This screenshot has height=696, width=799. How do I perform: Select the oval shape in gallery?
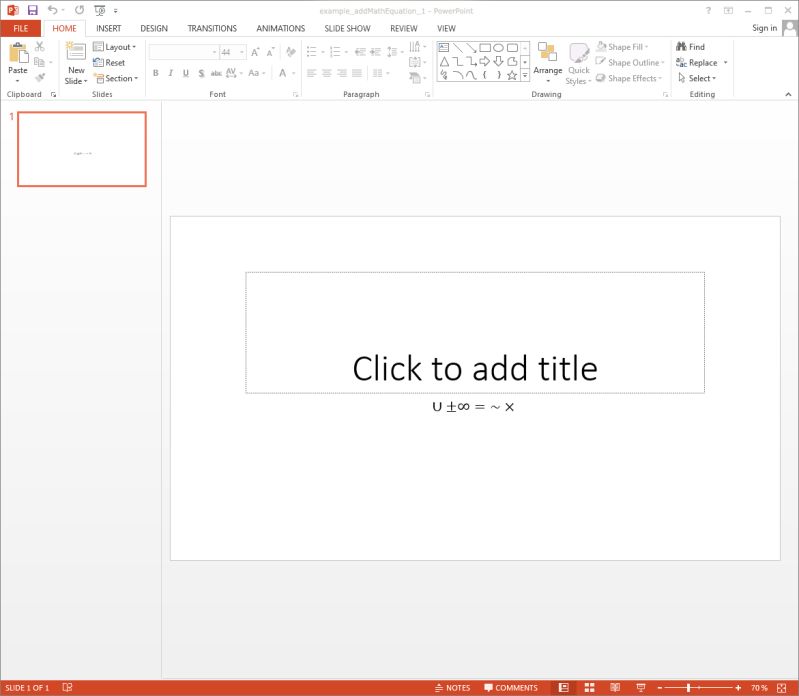pos(498,48)
